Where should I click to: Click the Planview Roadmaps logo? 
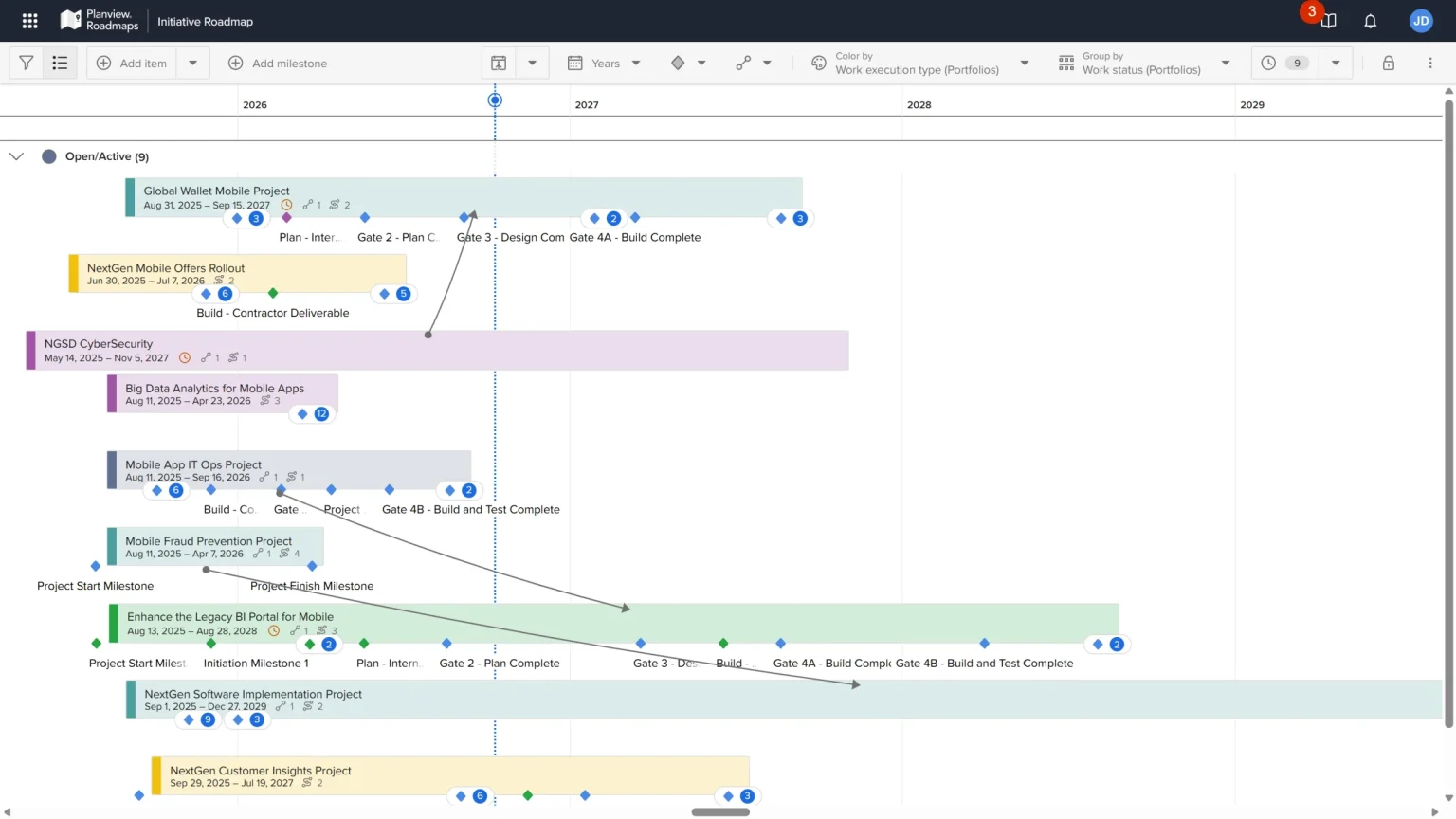pyautogui.click(x=100, y=20)
